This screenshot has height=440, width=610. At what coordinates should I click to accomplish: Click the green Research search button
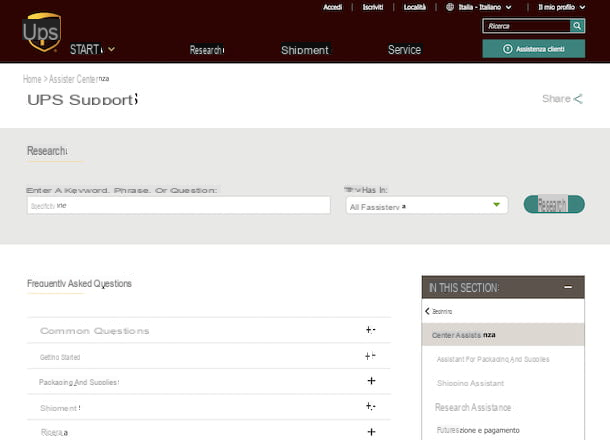tap(554, 204)
